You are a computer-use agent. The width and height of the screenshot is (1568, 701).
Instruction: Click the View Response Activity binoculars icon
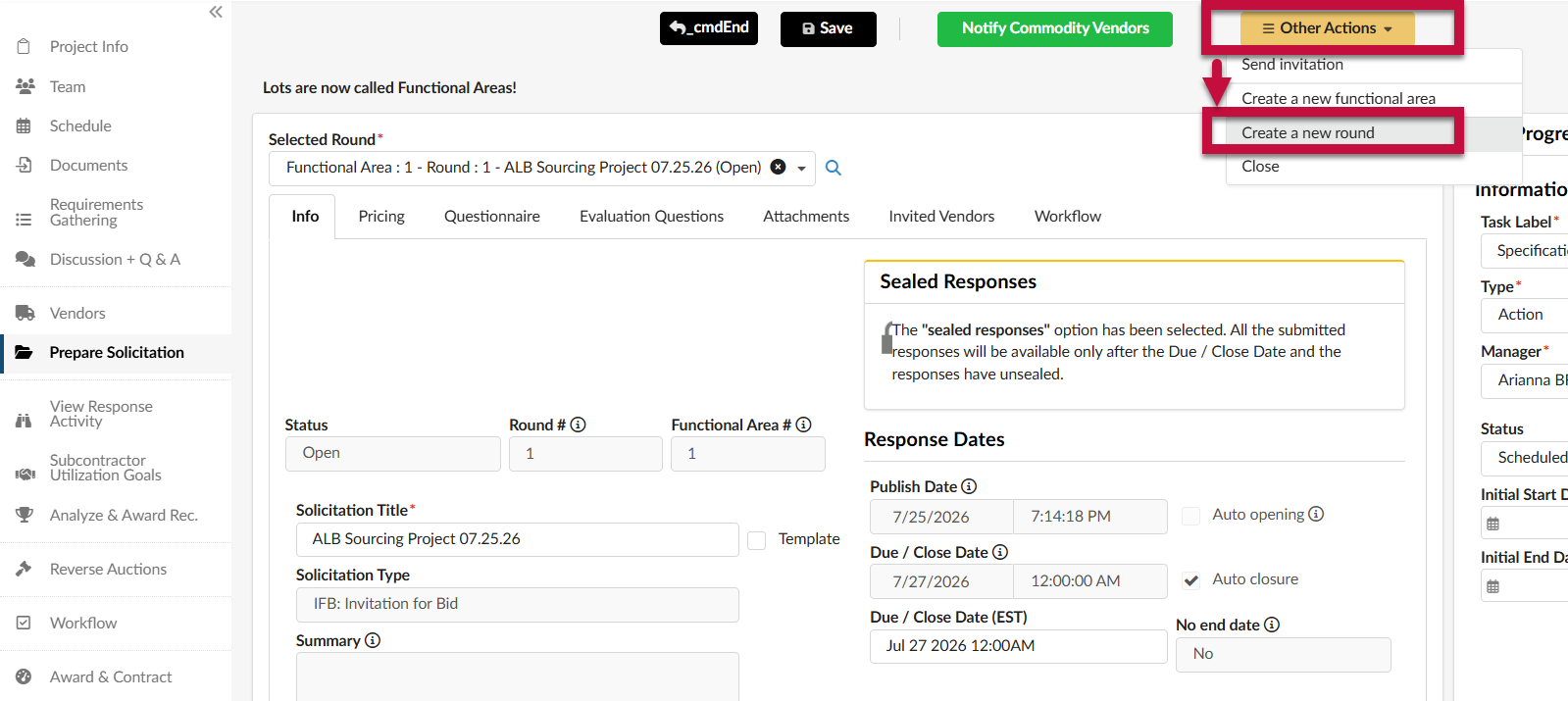click(x=24, y=421)
